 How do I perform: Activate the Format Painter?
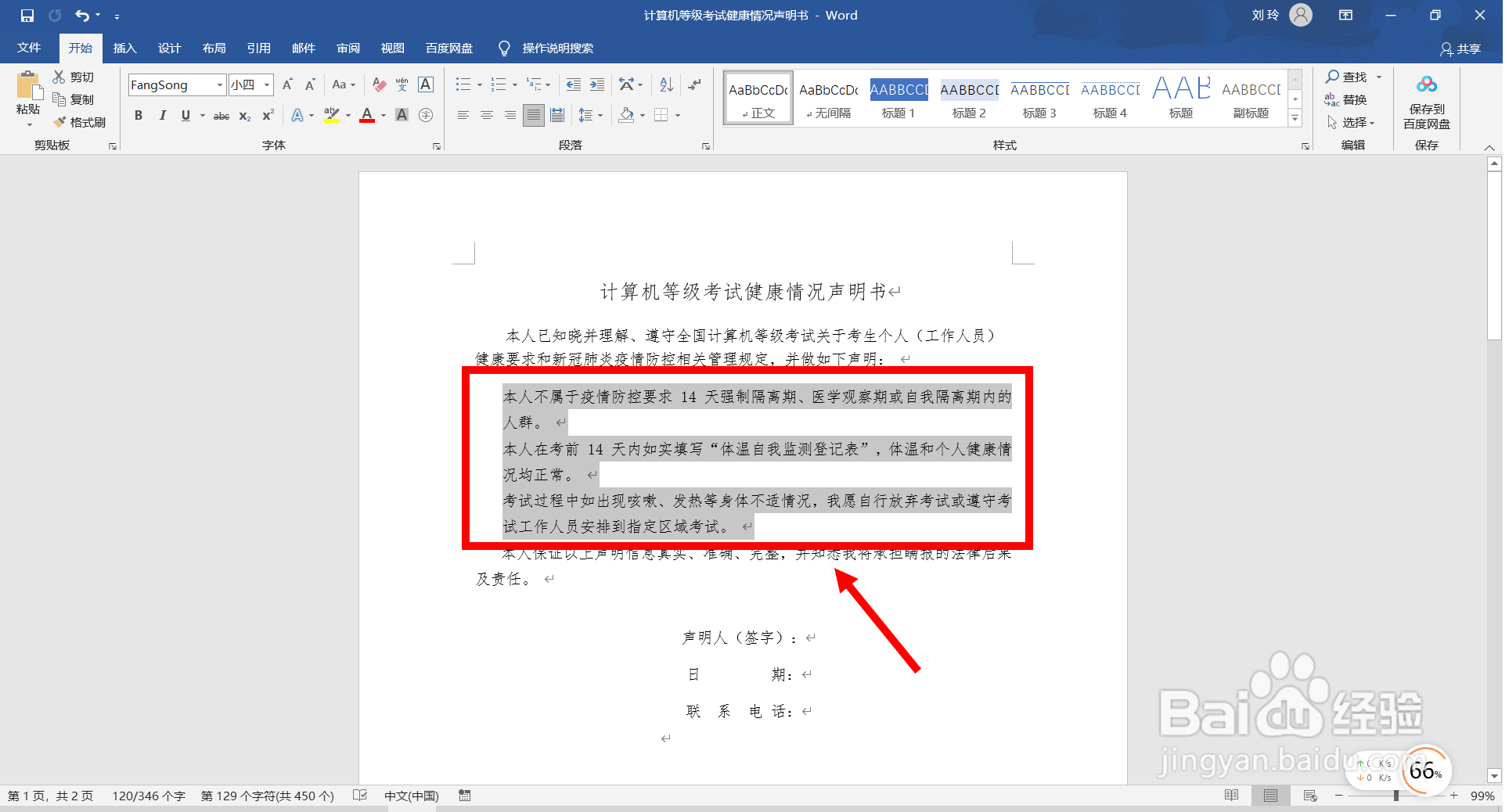pyautogui.click(x=80, y=122)
